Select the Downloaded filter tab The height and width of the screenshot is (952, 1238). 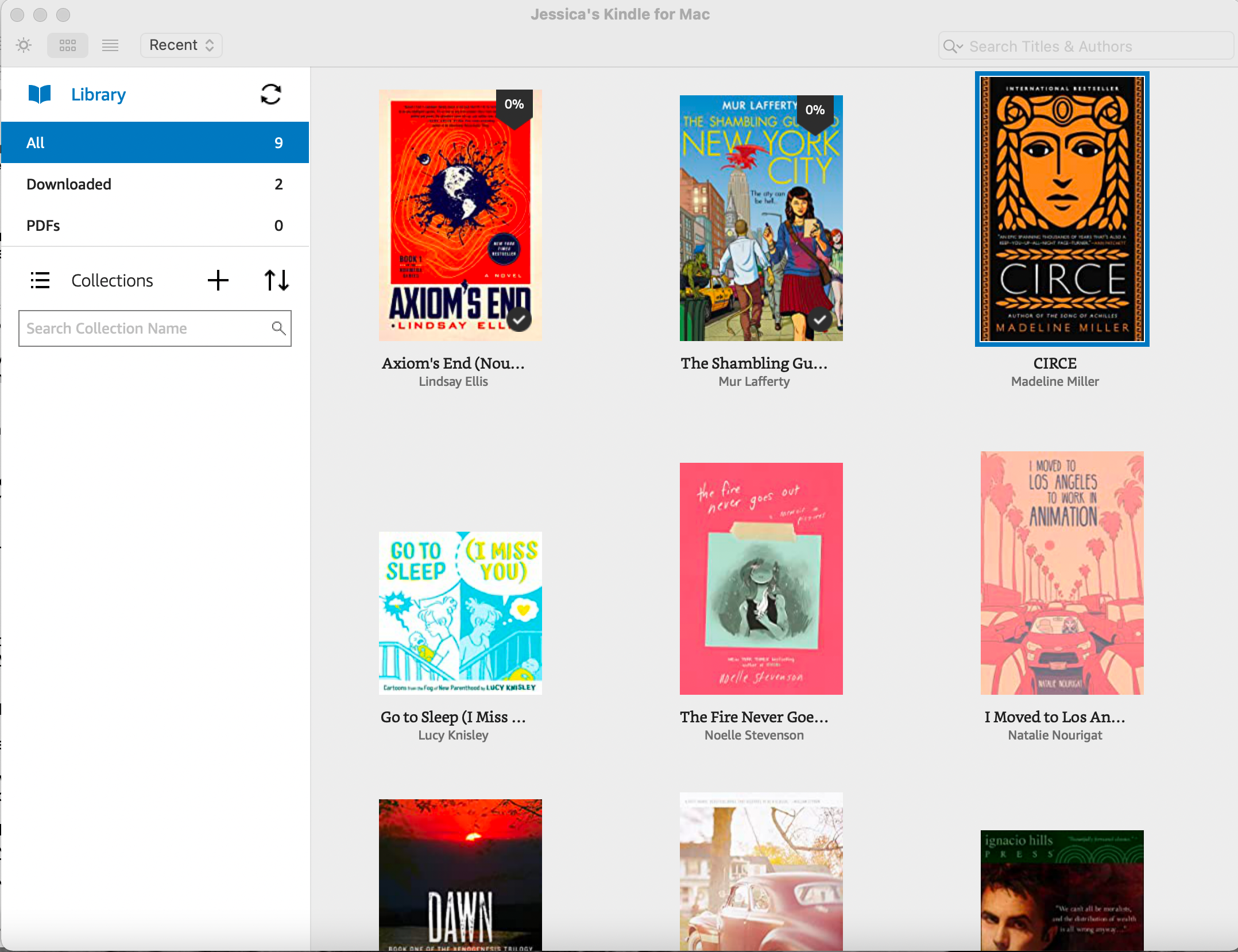pos(155,184)
